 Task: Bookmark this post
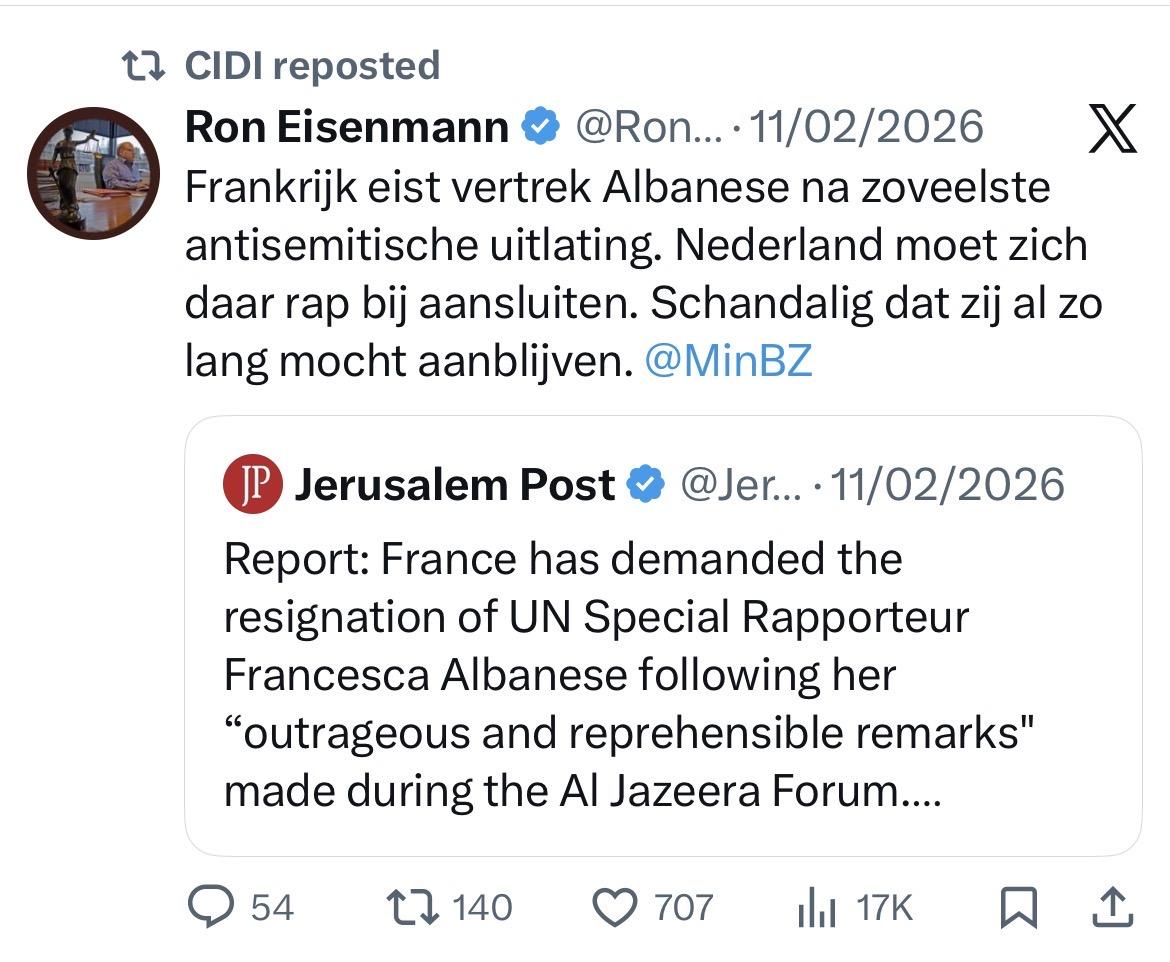coord(1020,908)
